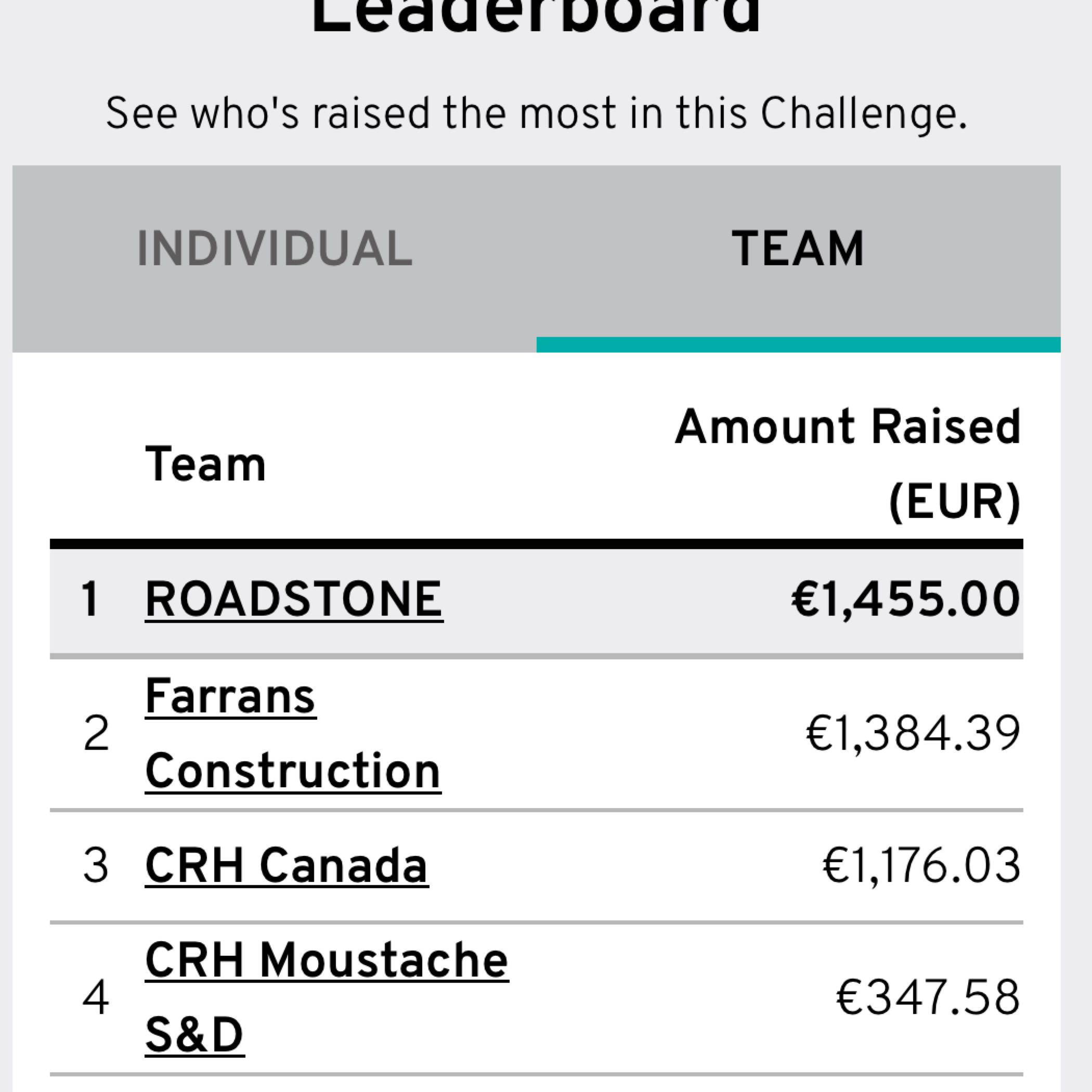Image resolution: width=1092 pixels, height=1092 pixels.
Task: Click rank number 1 beside ROADSTONE
Action: (90, 600)
